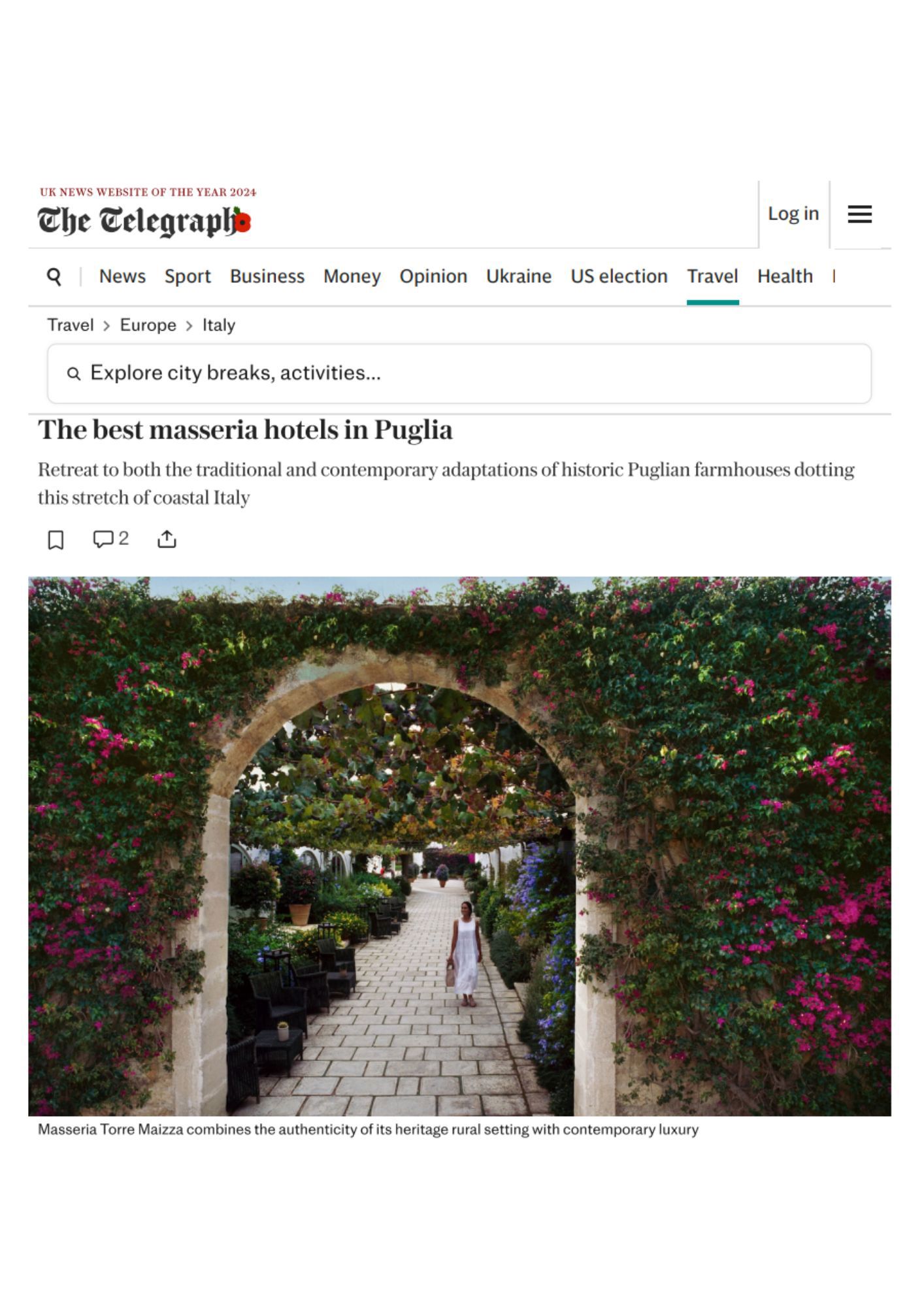Select the Money menu item

352,276
